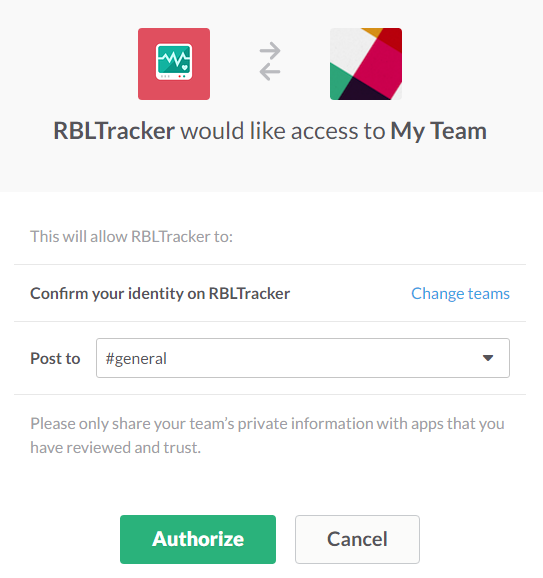Click the green heart-monitor screen graphic

coord(174,59)
